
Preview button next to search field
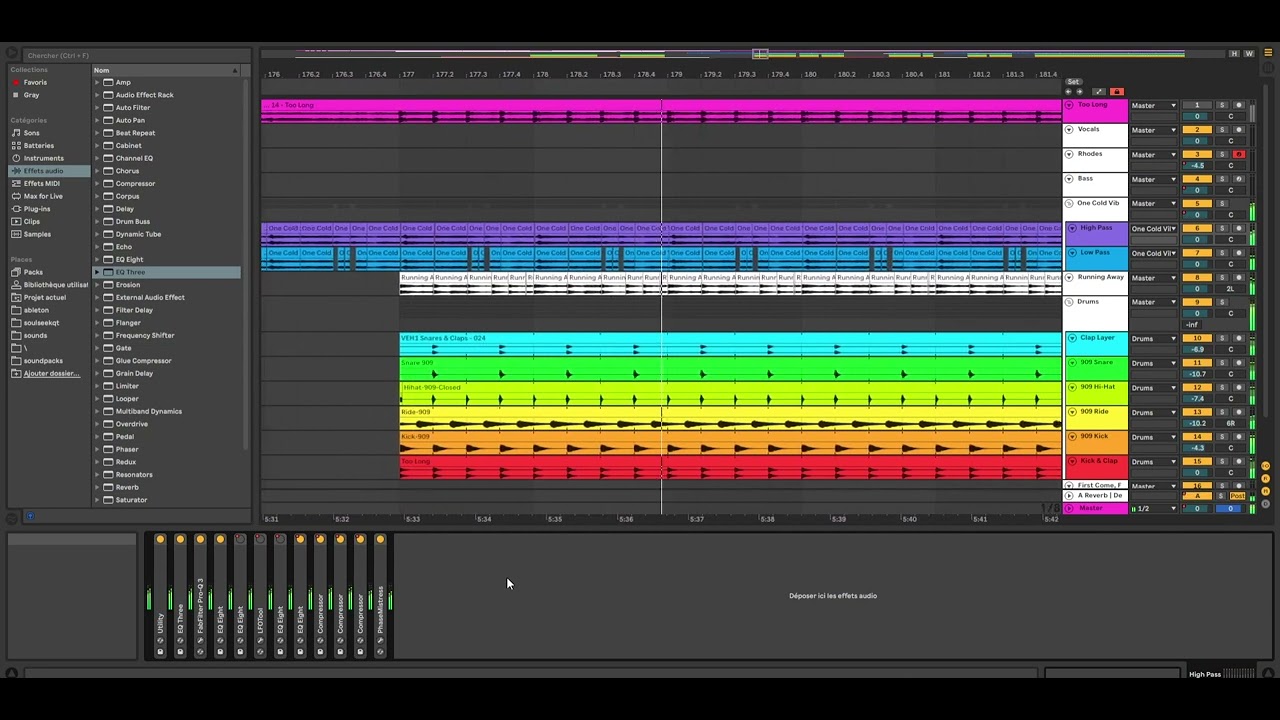11,55
